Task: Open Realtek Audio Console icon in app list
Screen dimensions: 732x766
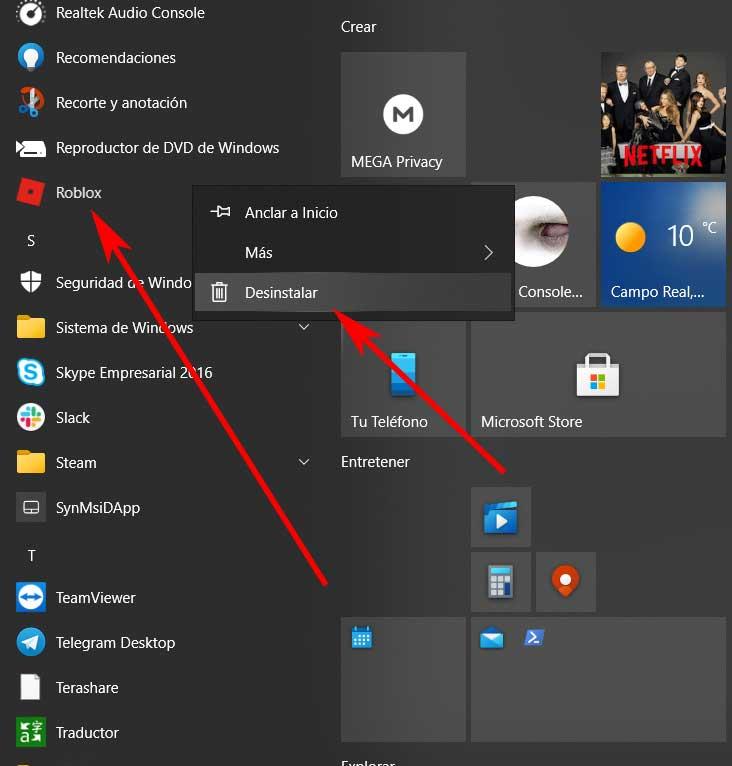Action: tap(31, 13)
